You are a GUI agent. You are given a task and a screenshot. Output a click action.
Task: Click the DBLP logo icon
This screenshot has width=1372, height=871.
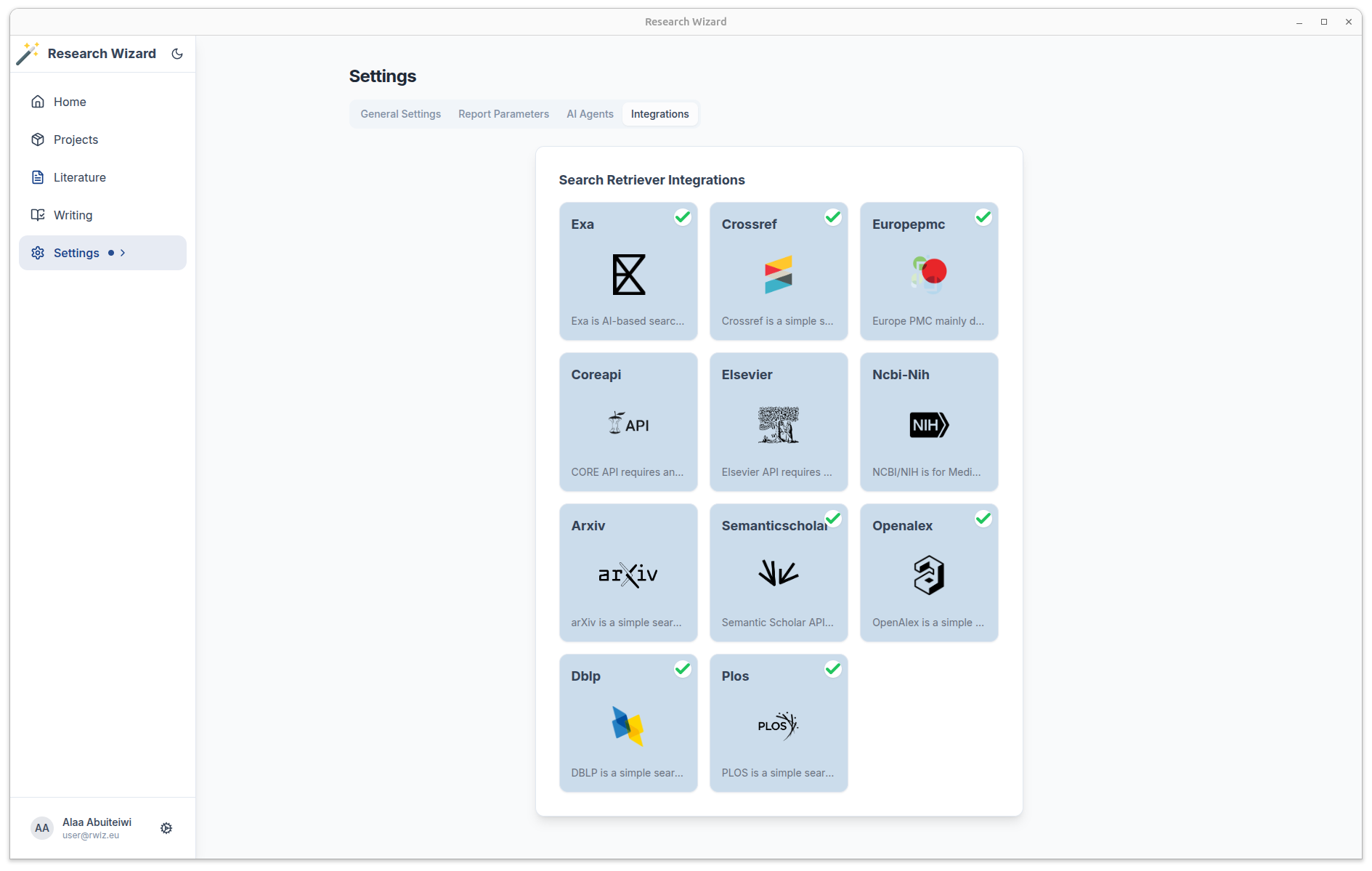point(628,726)
